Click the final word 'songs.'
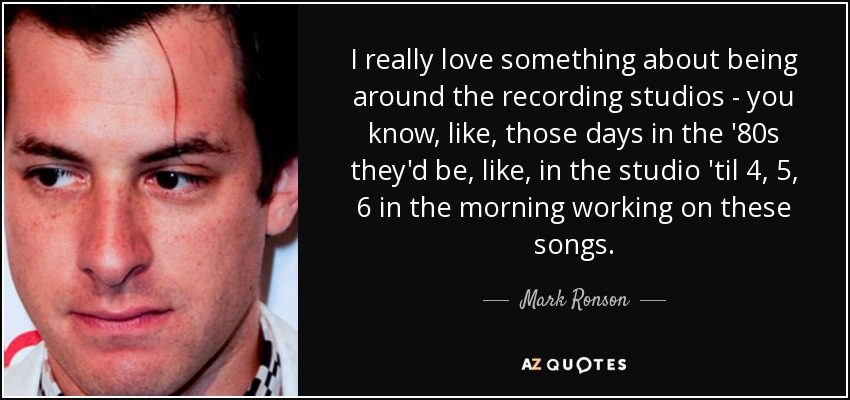 pyautogui.click(x=574, y=245)
